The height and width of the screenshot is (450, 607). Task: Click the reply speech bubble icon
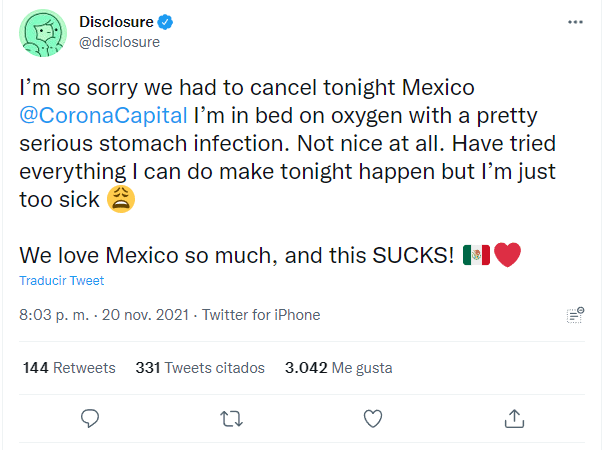click(x=89, y=417)
